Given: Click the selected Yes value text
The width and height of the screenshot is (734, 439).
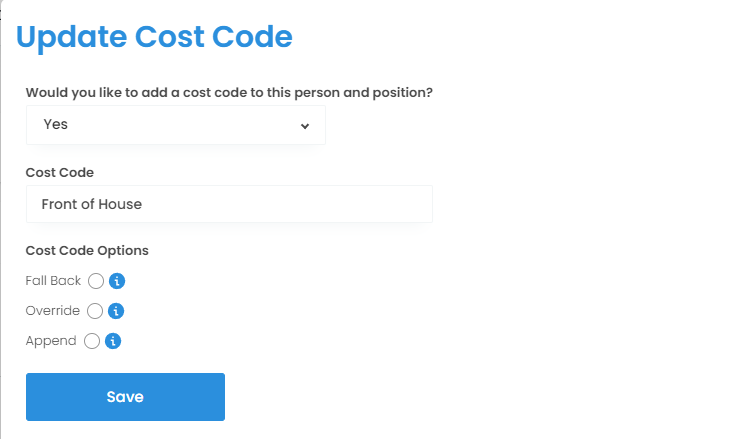Looking at the screenshot, I should (56, 125).
